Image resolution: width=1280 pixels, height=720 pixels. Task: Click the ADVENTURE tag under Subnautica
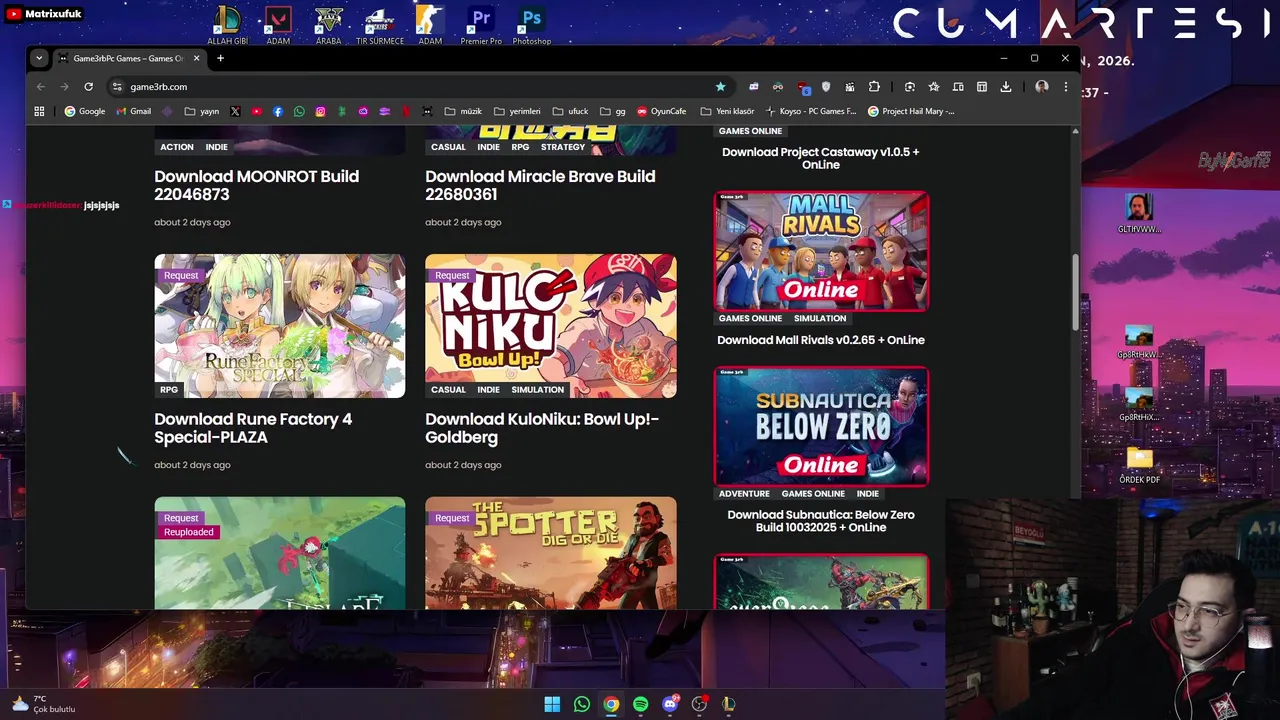(744, 494)
